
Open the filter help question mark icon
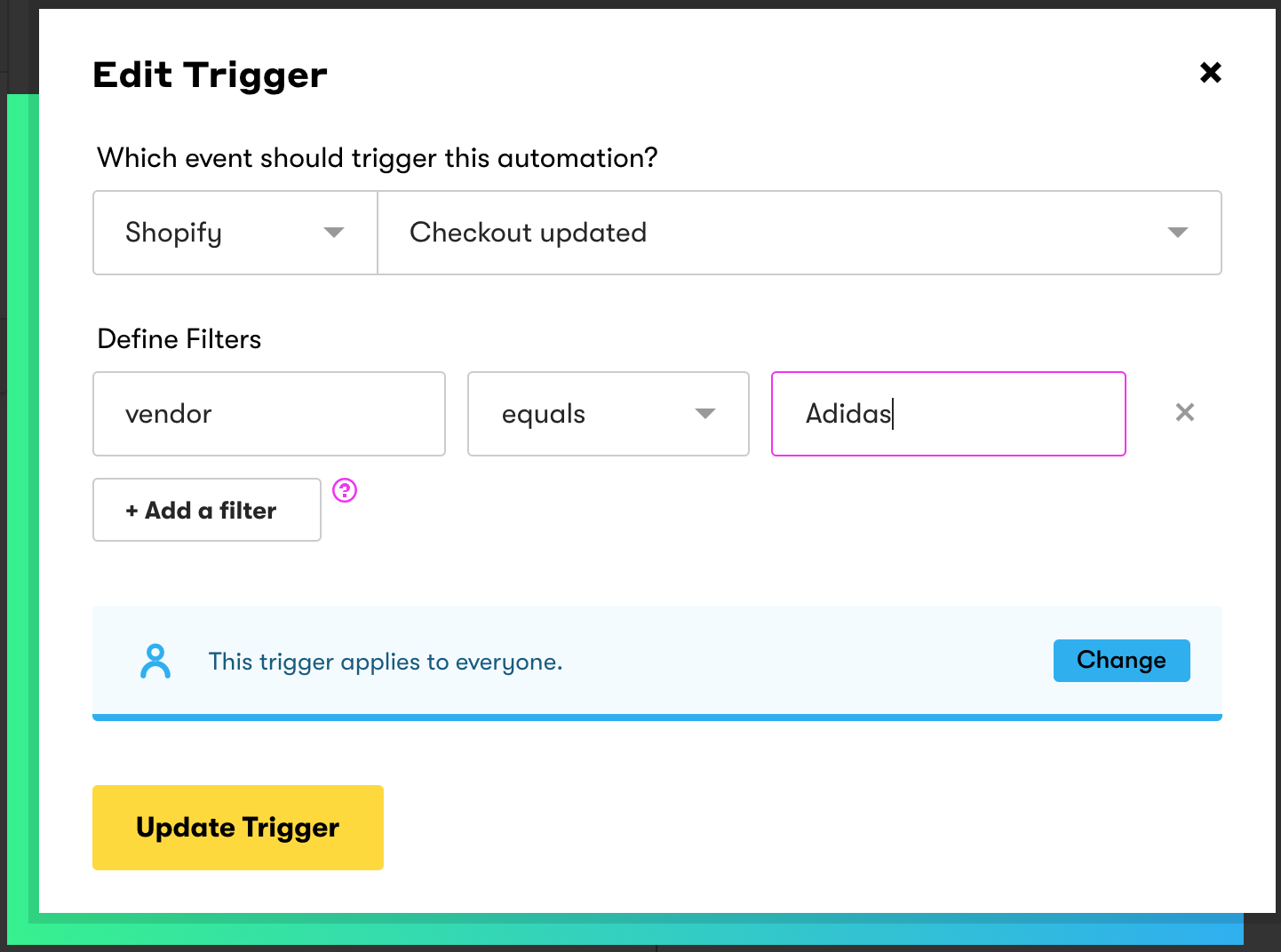click(x=345, y=490)
